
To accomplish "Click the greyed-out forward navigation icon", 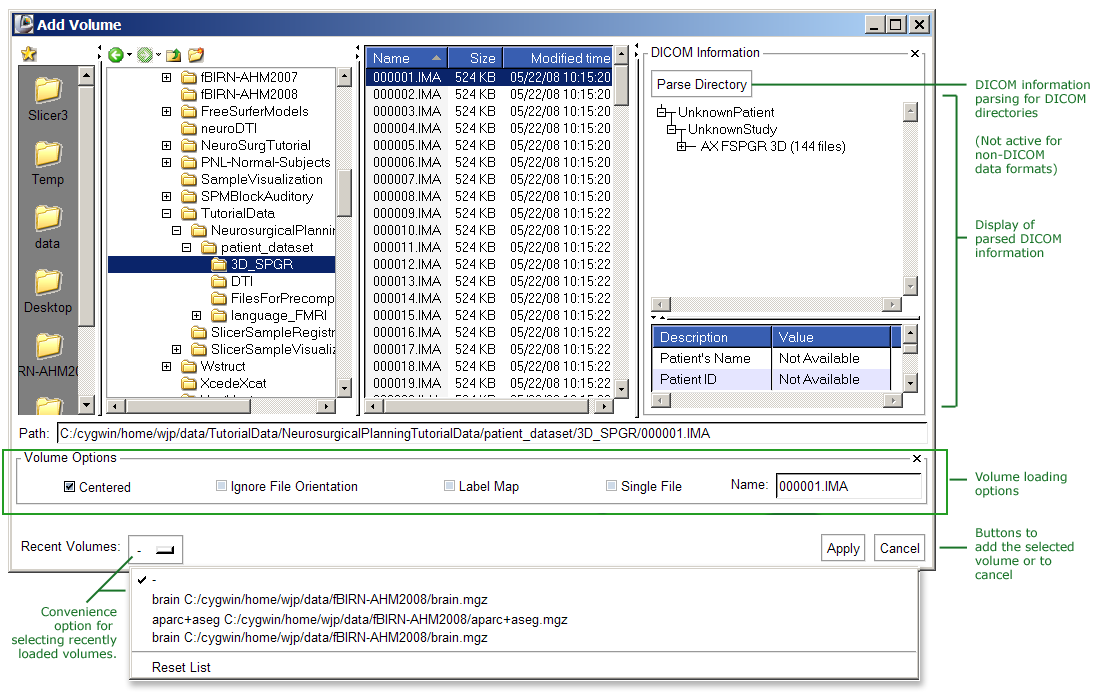I will pyautogui.click(x=145, y=55).
